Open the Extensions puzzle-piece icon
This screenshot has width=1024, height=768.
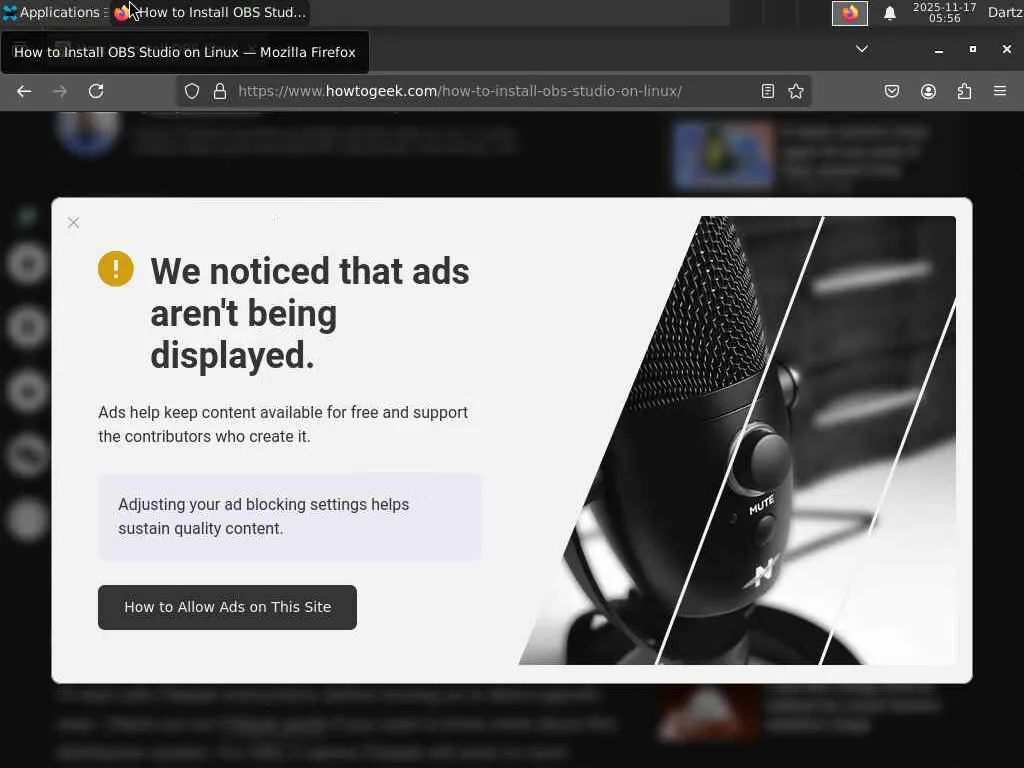pos(965,91)
